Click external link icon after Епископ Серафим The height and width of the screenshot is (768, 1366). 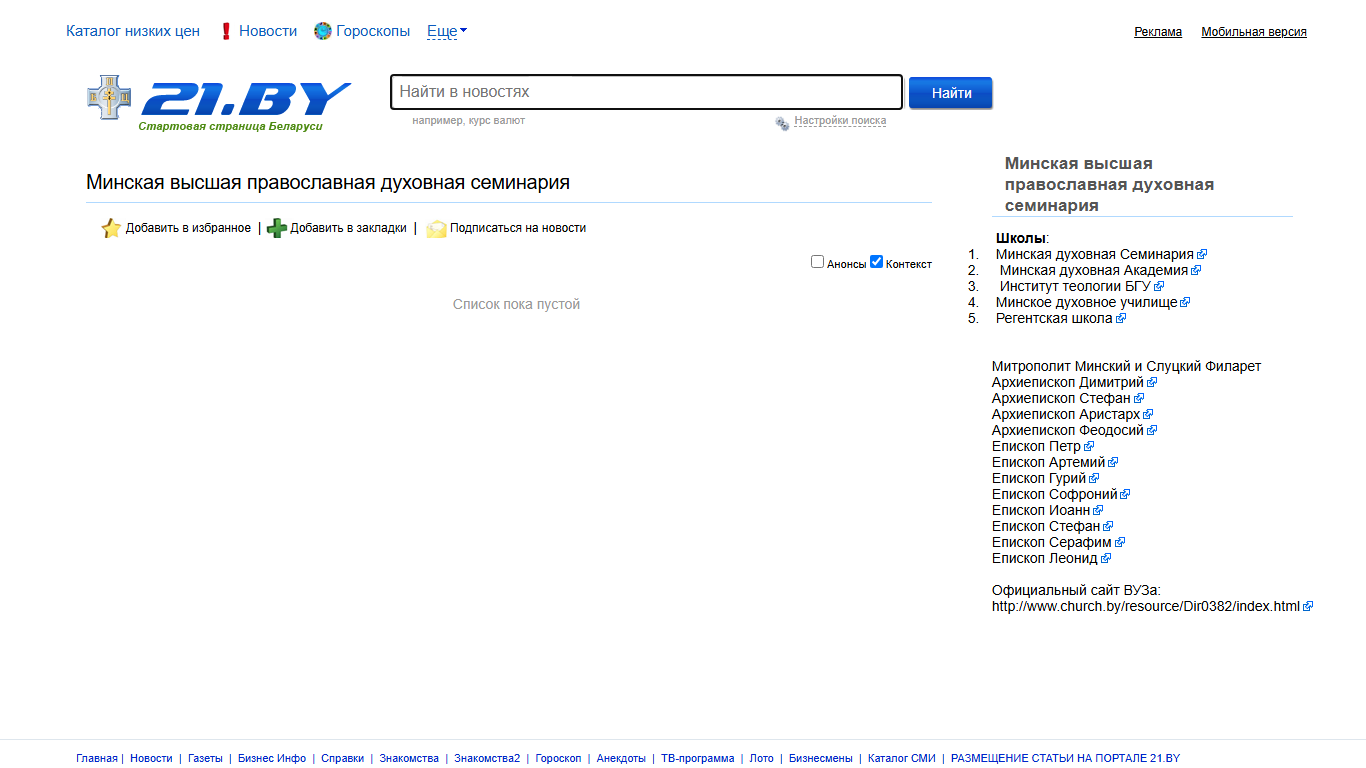coord(1120,543)
